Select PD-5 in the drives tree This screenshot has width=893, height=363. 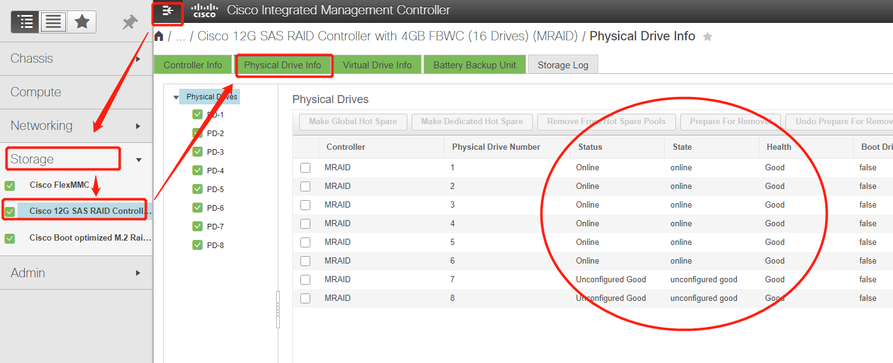(215, 189)
